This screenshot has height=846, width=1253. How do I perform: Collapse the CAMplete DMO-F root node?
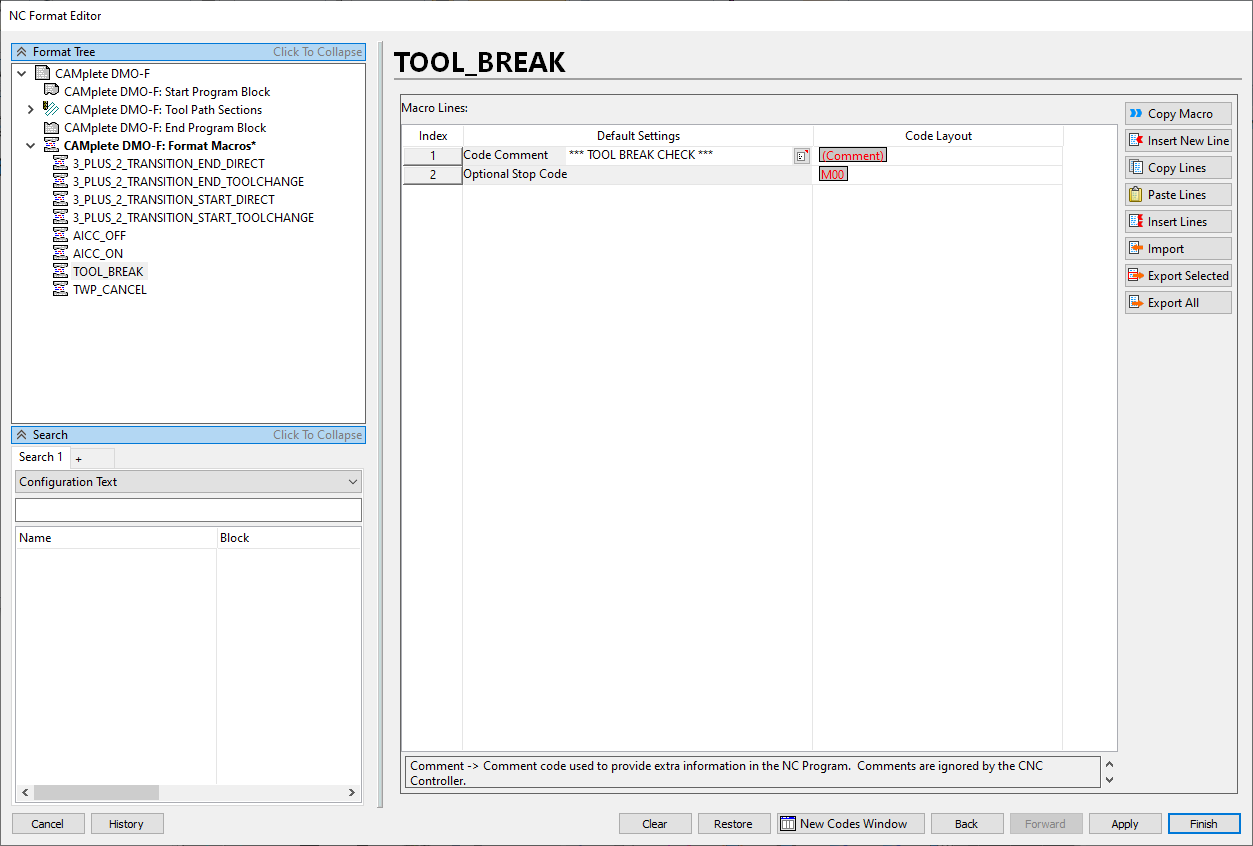point(22,74)
